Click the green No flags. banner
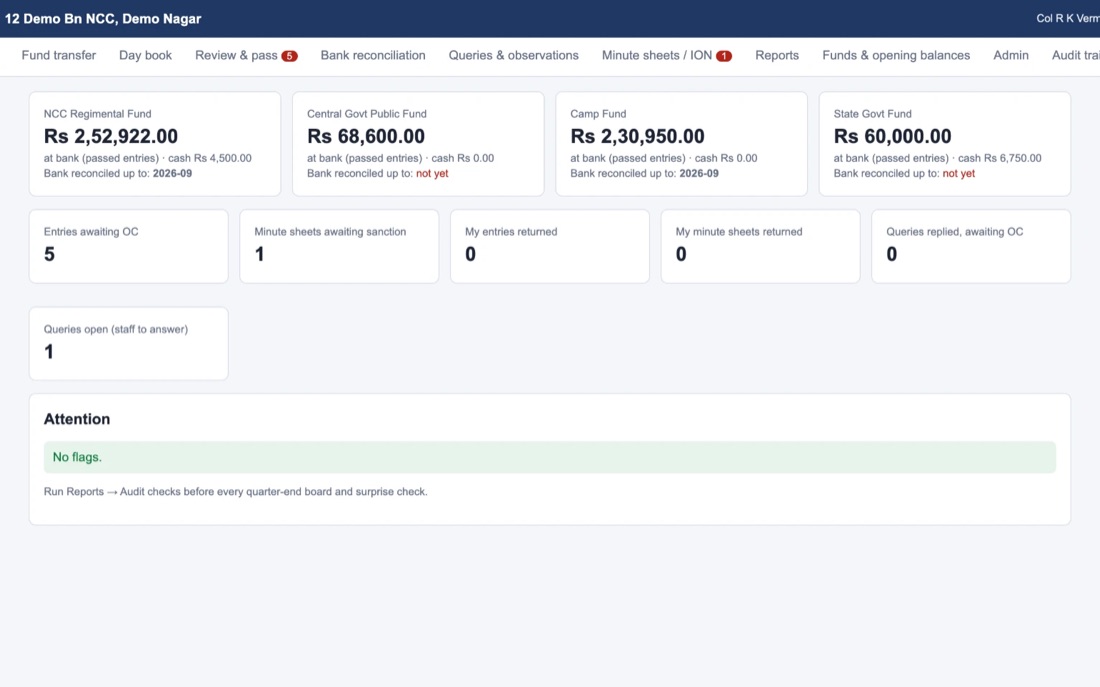 click(x=549, y=457)
